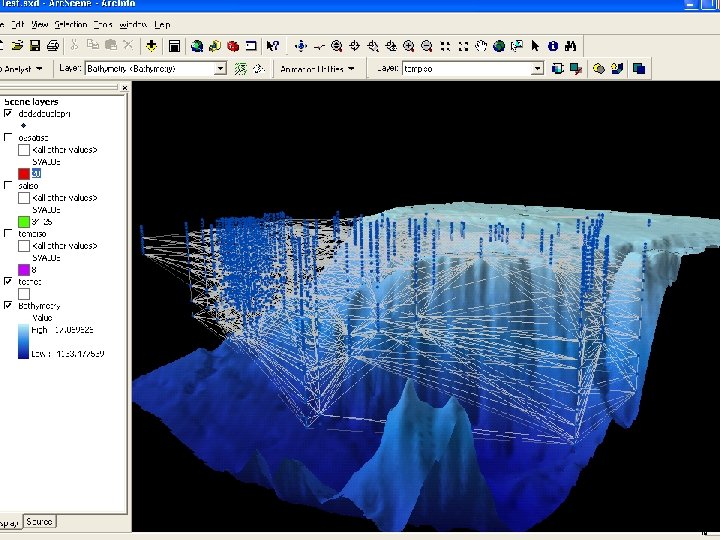Select the Fly tool

pos(319,45)
